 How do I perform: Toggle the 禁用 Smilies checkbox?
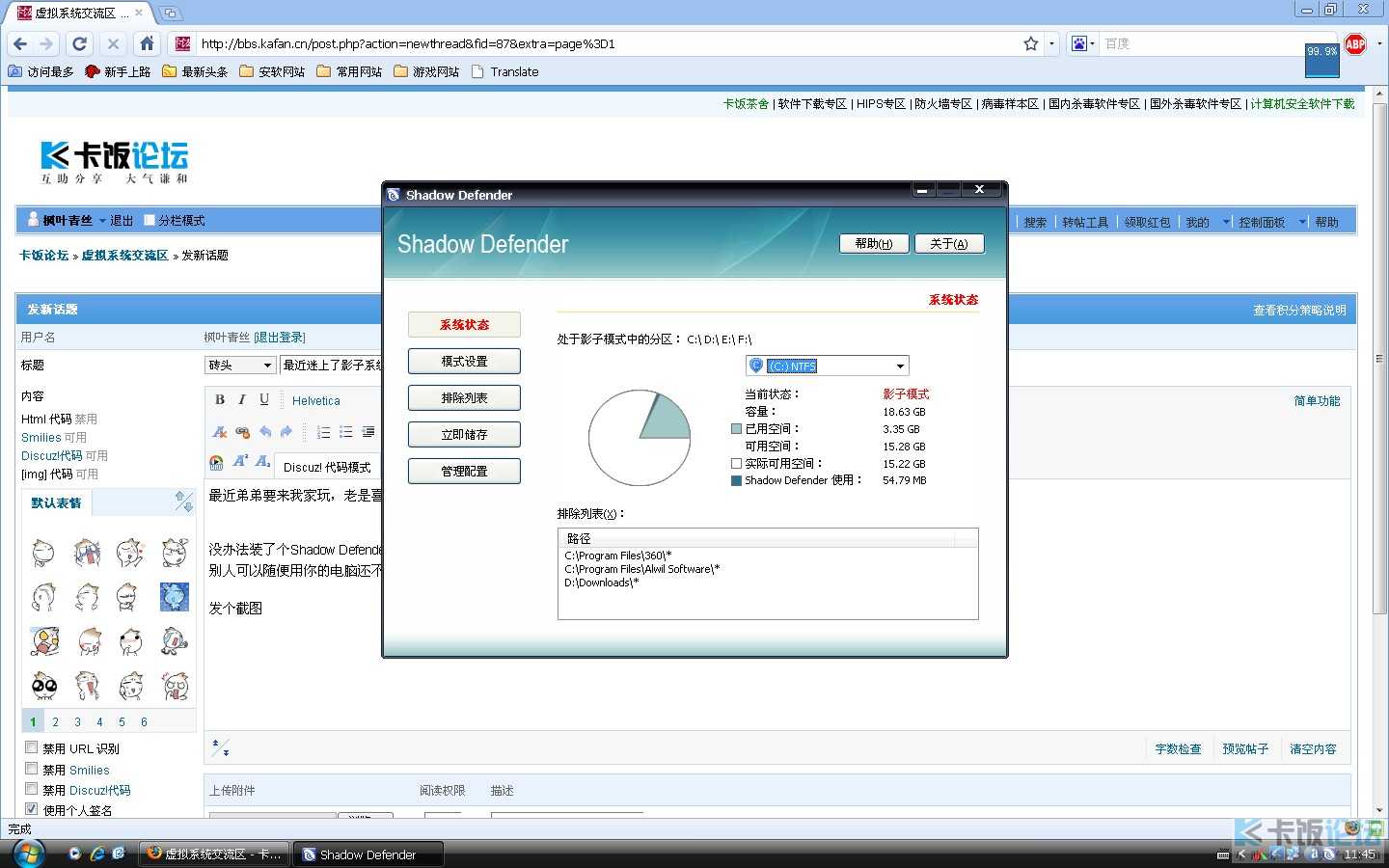tap(32, 769)
